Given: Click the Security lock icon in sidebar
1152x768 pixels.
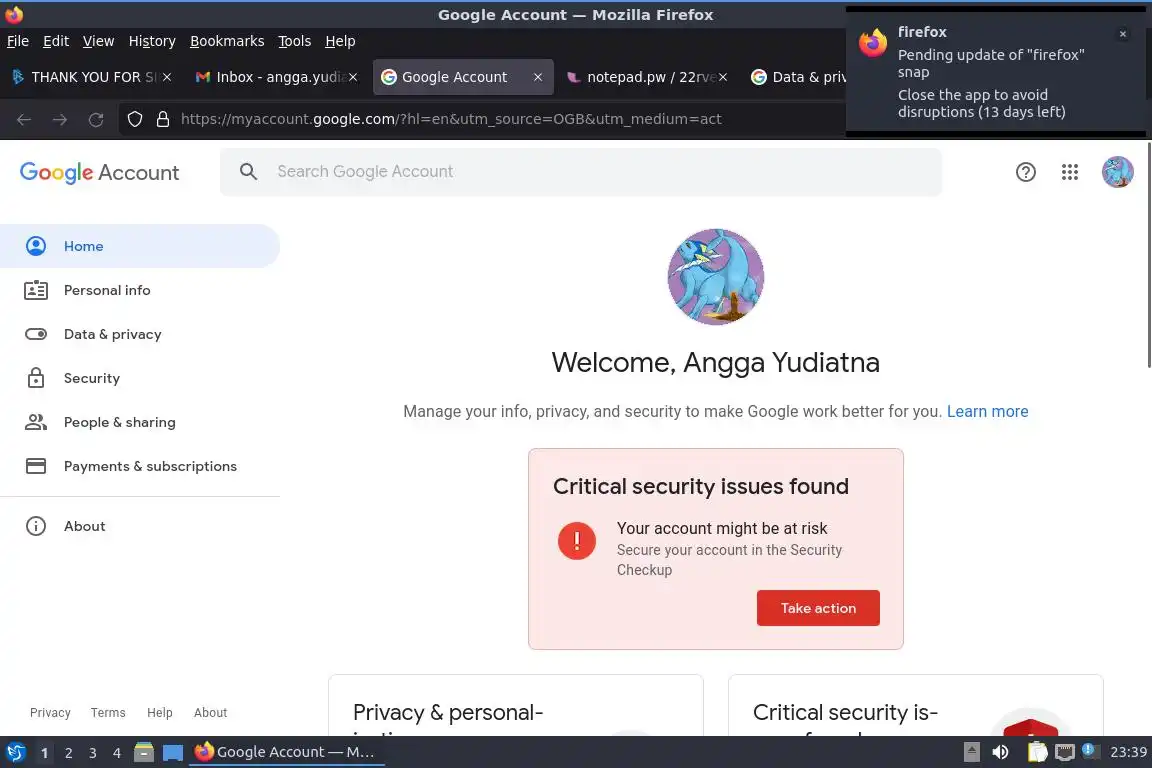Looking at the screenshot, I should pyautogui.click(x=36, y=378).
